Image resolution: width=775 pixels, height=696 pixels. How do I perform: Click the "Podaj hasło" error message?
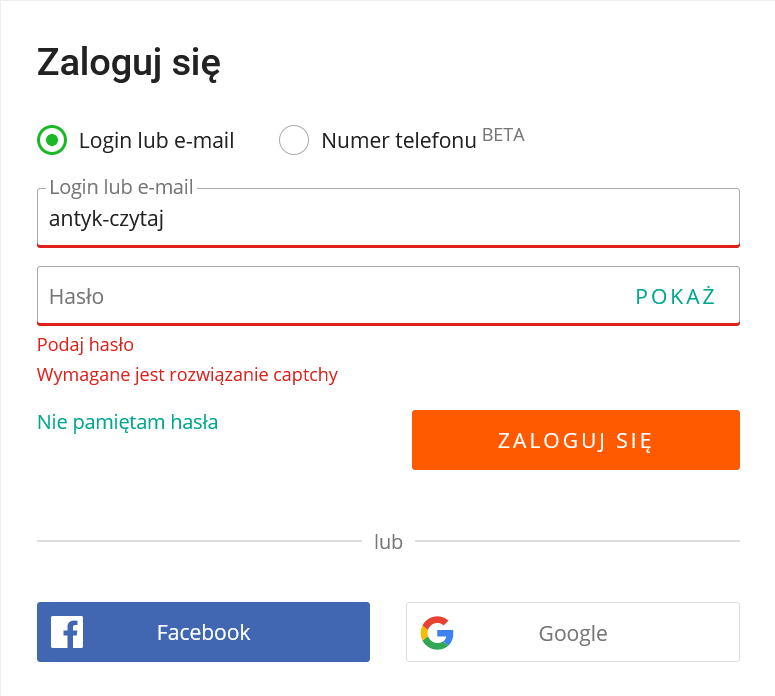(x=85, y=345)
